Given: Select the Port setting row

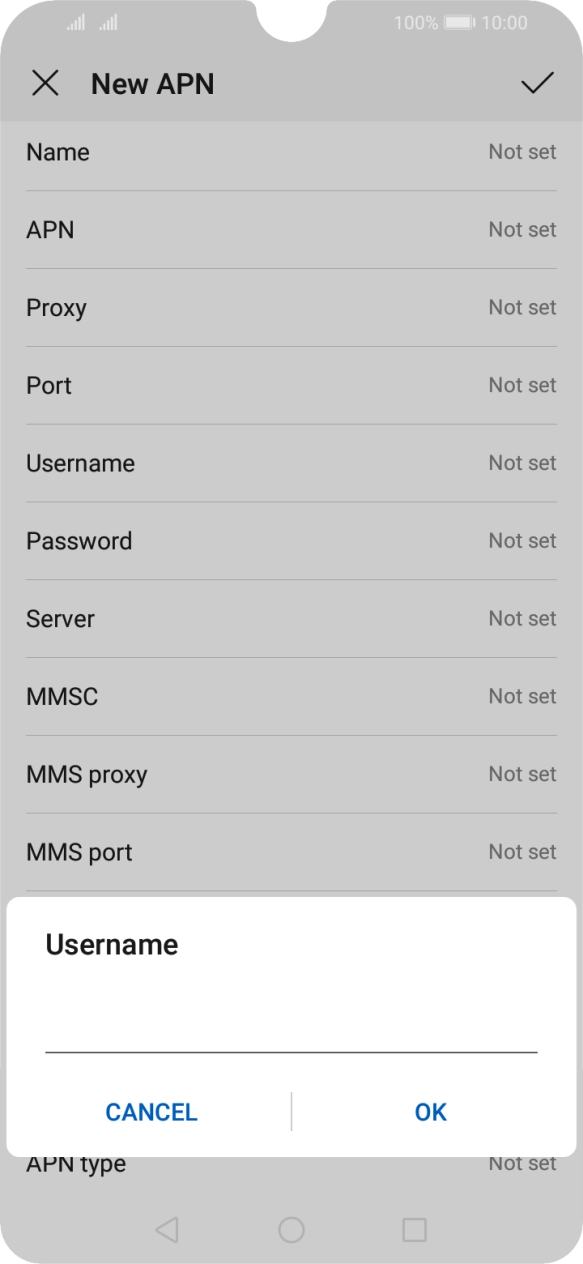Looking at the screenshot, I should pos(291,385).
